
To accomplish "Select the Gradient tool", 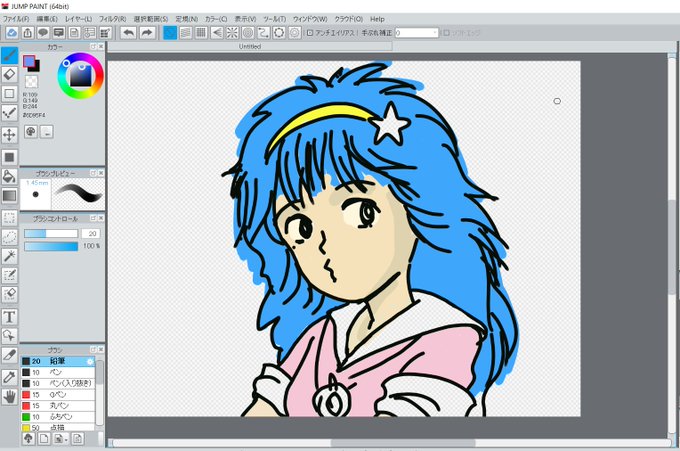I will coord(10,195).
